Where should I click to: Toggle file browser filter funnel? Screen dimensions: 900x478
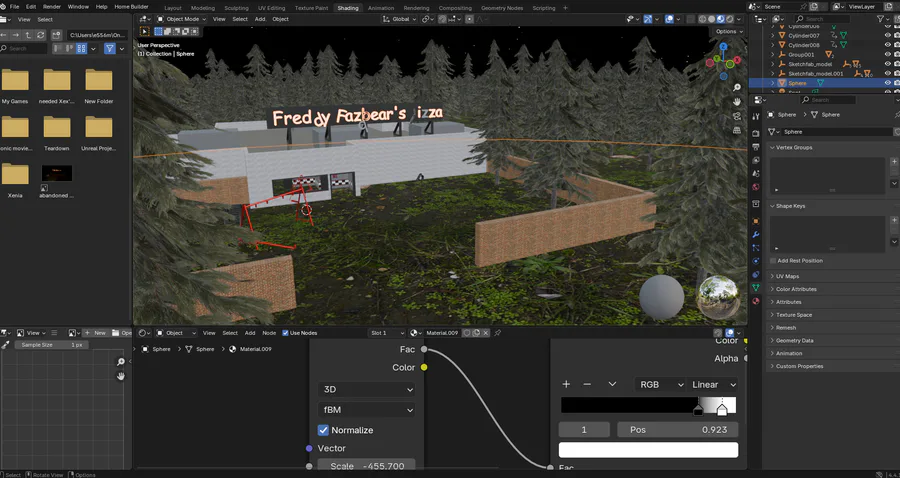click(109, 49)
